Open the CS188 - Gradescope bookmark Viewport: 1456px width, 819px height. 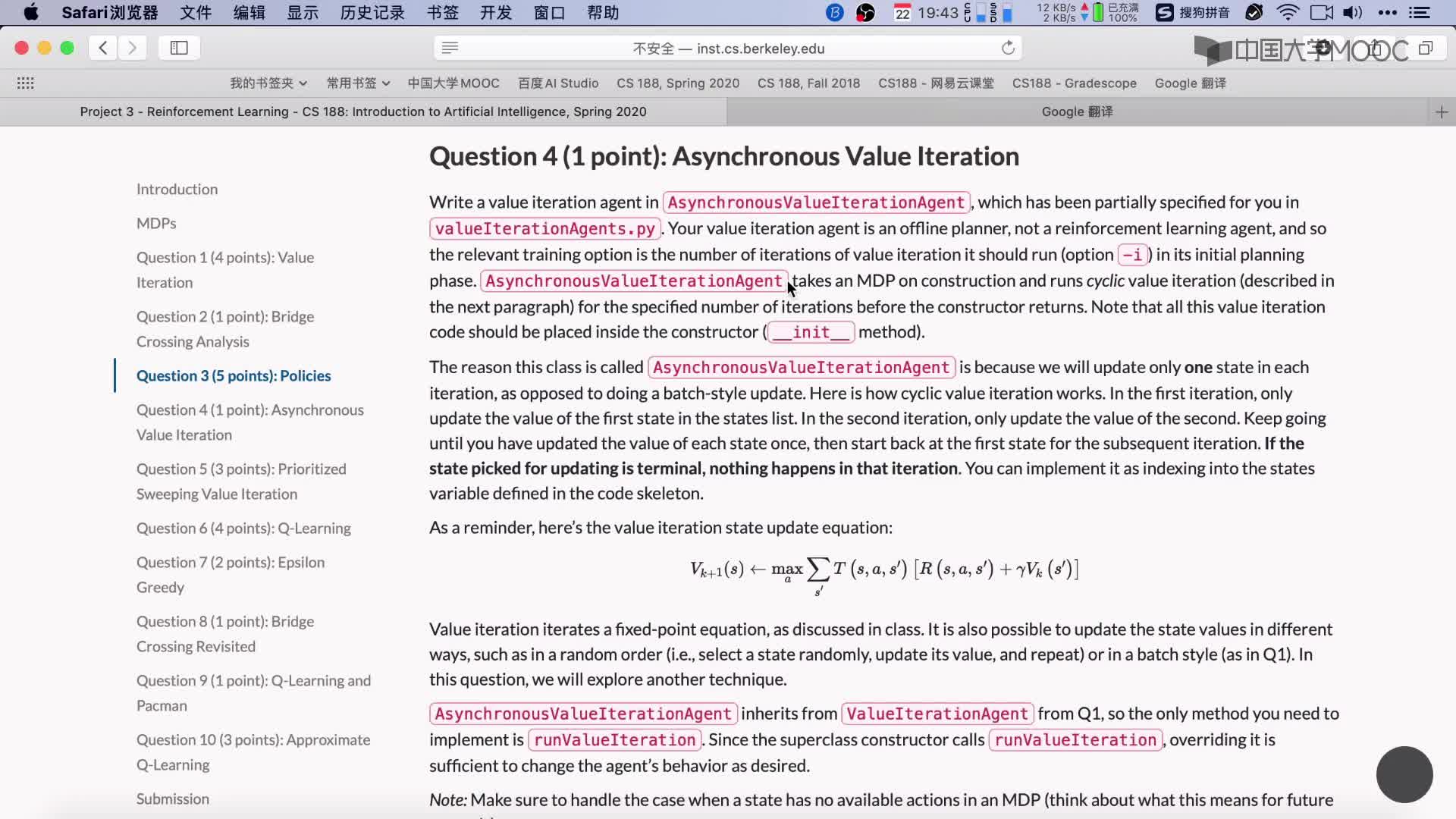(1074, 83)
